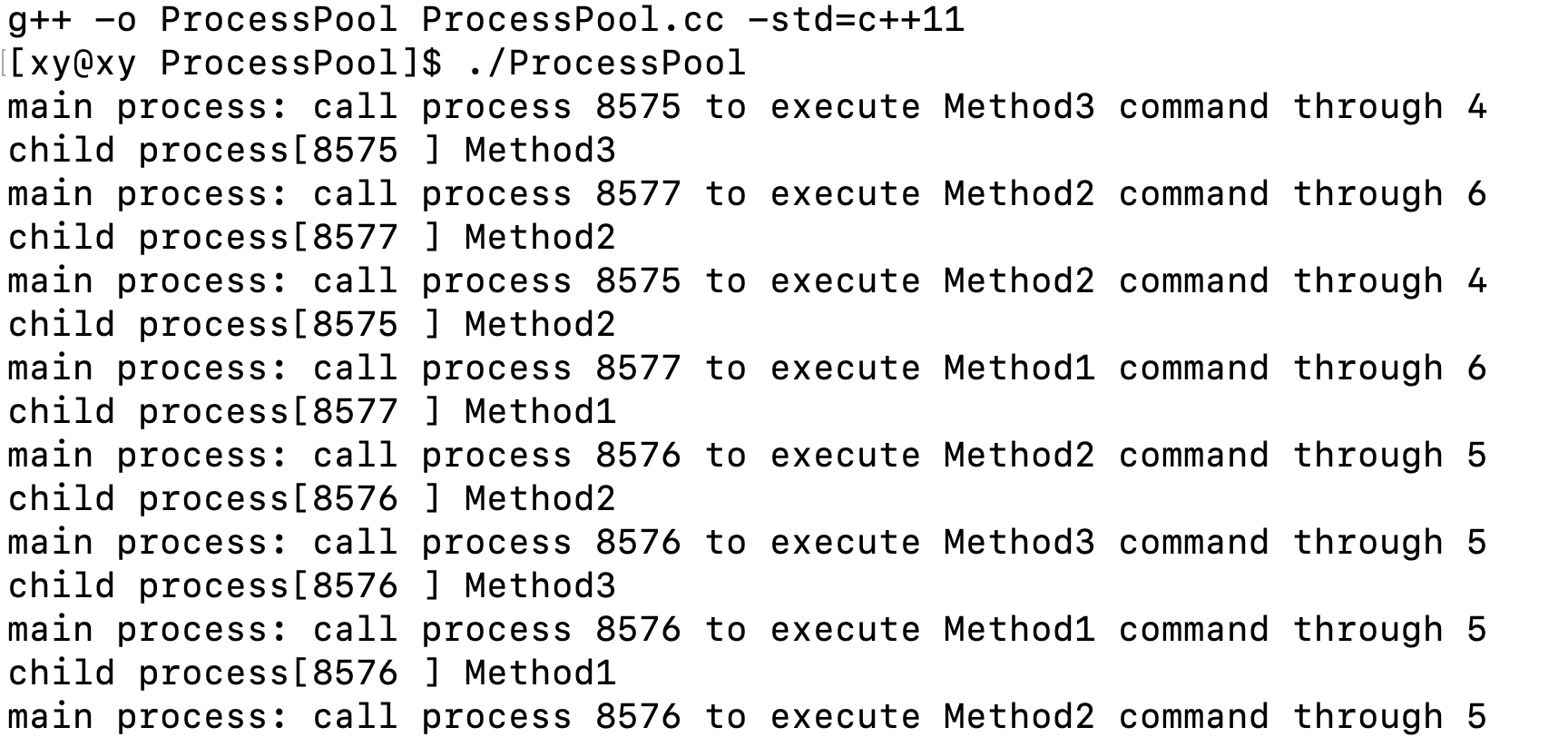Viewport: 1568px width, 737px height.
Task: Click the ./ProcessPool run command
Action: pyautogui.click(x=606, y=63)
